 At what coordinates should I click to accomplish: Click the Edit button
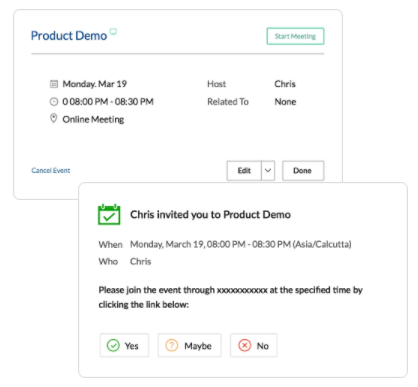pos(244,171)
